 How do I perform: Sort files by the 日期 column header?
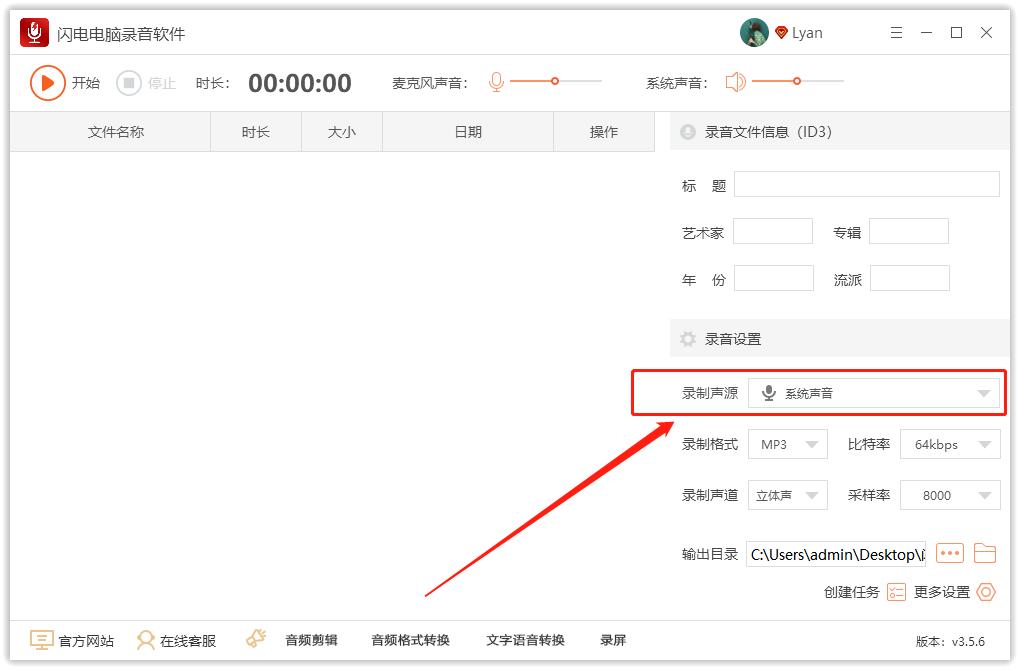[468, 131]
